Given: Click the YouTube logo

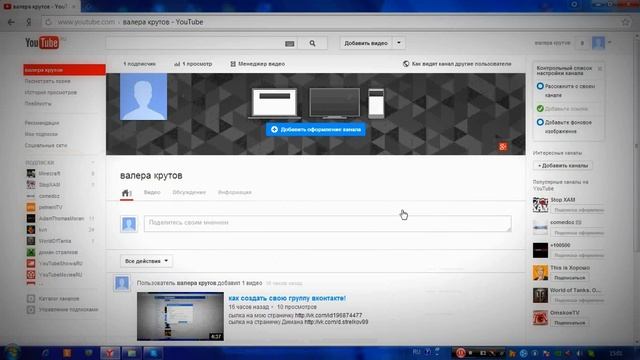Looking at the screenshot, I should (x=42, y=42).
